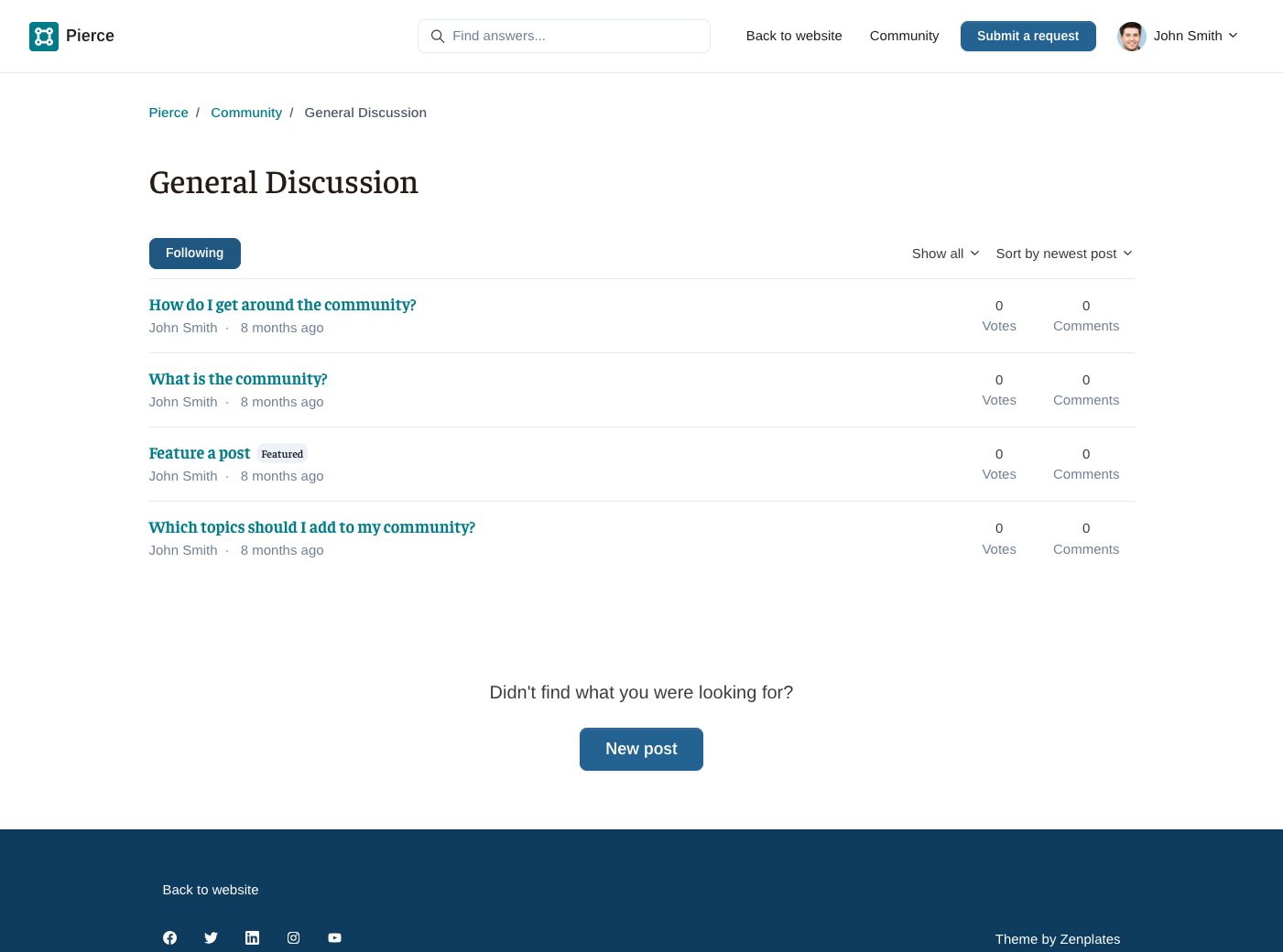Open post "How do I get around the community?"
Screen dimensions: 1283x952
pyautogui.click(x=282, y=305)
